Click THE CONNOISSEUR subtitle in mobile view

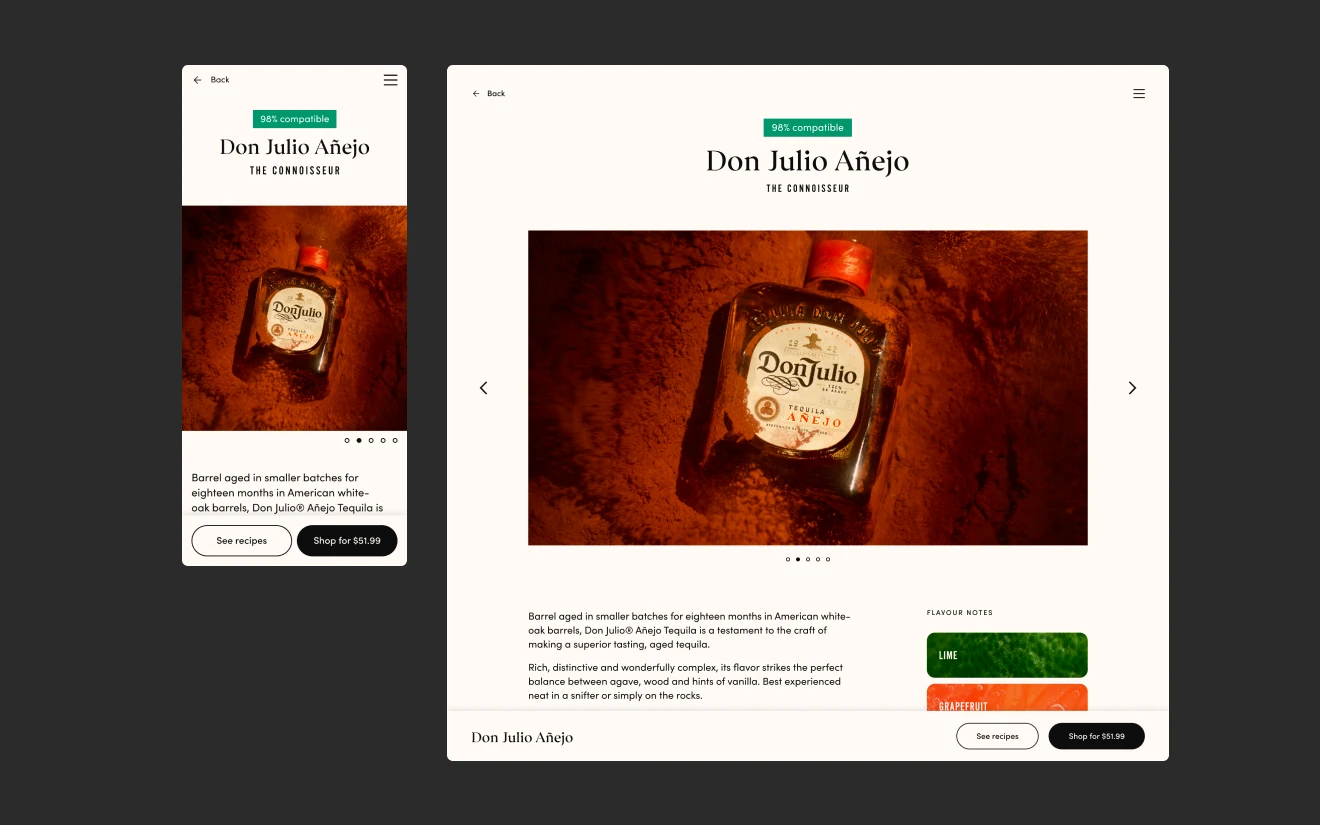[295, 171]
